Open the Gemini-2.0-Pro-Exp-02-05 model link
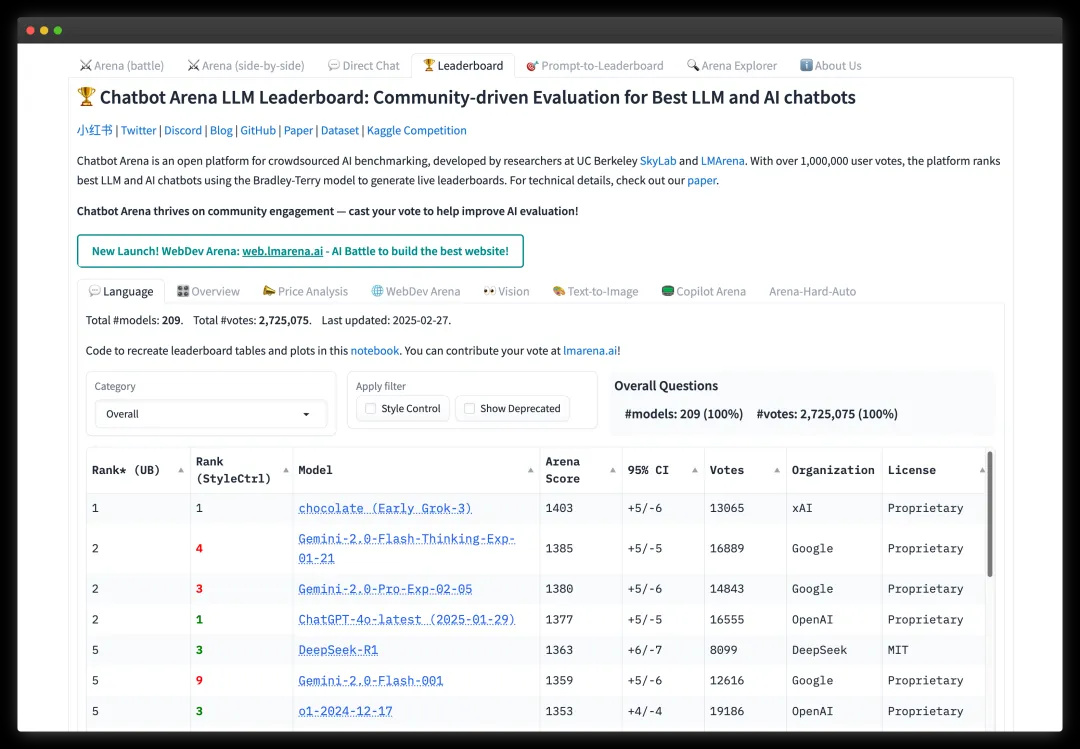Screen dimensions: 1080x749 [x=385, y=589]
